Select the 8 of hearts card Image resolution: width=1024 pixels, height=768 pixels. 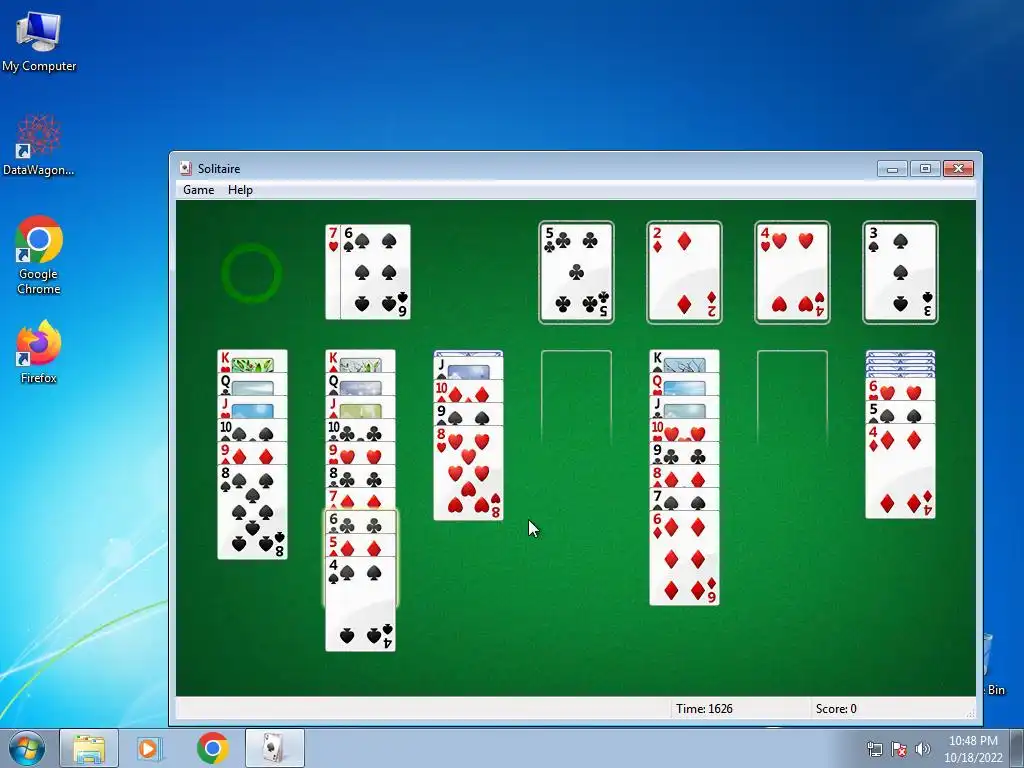point(468,473)
